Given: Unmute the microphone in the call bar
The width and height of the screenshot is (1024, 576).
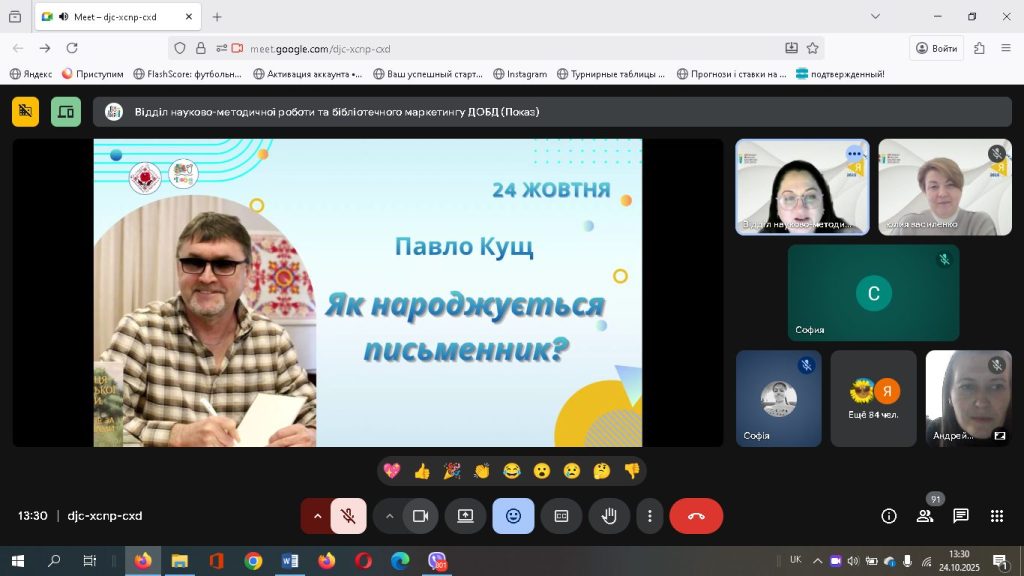Looking at the screenshot, I should (x=348, y=516).
